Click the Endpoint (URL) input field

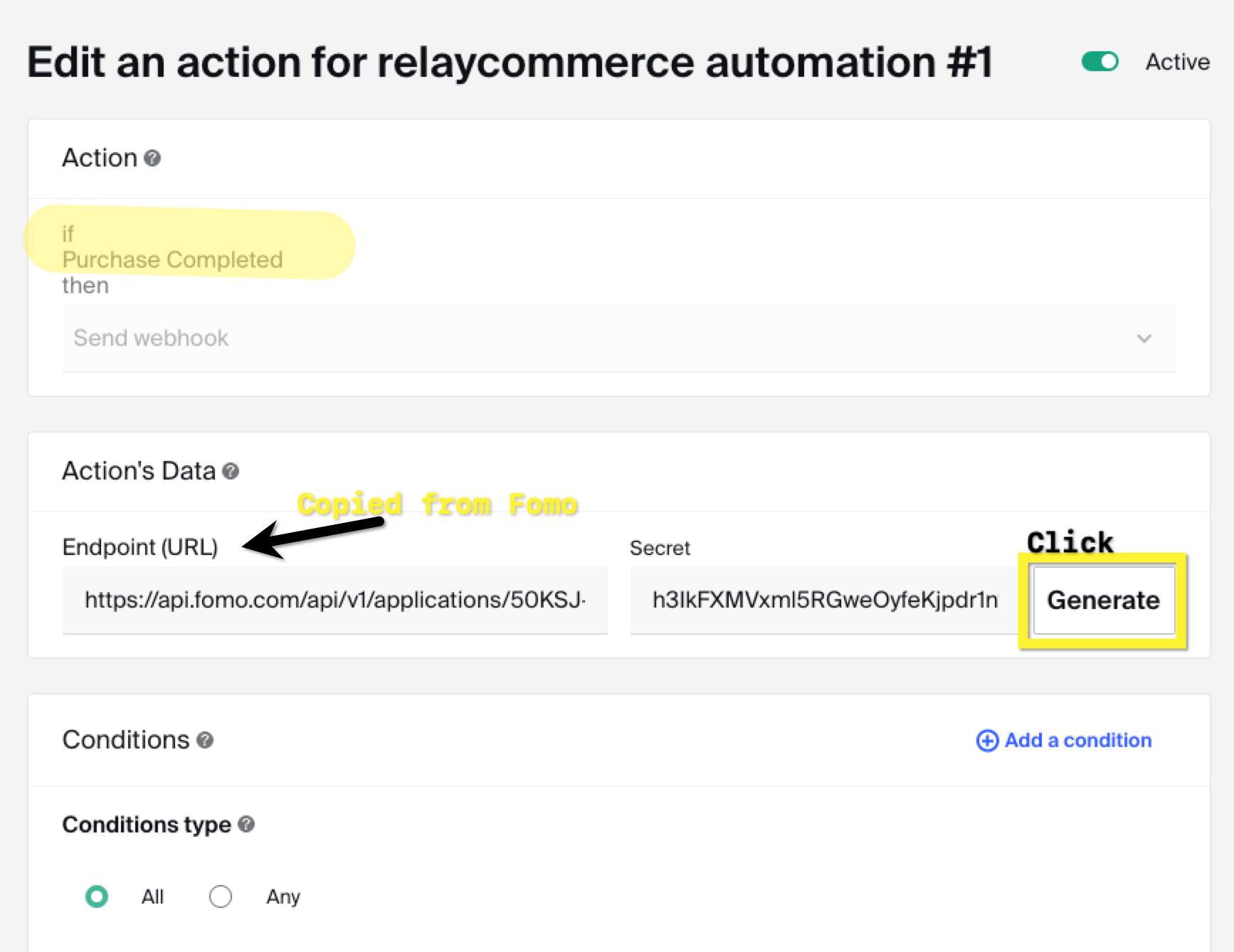click(x=335, y=600)
